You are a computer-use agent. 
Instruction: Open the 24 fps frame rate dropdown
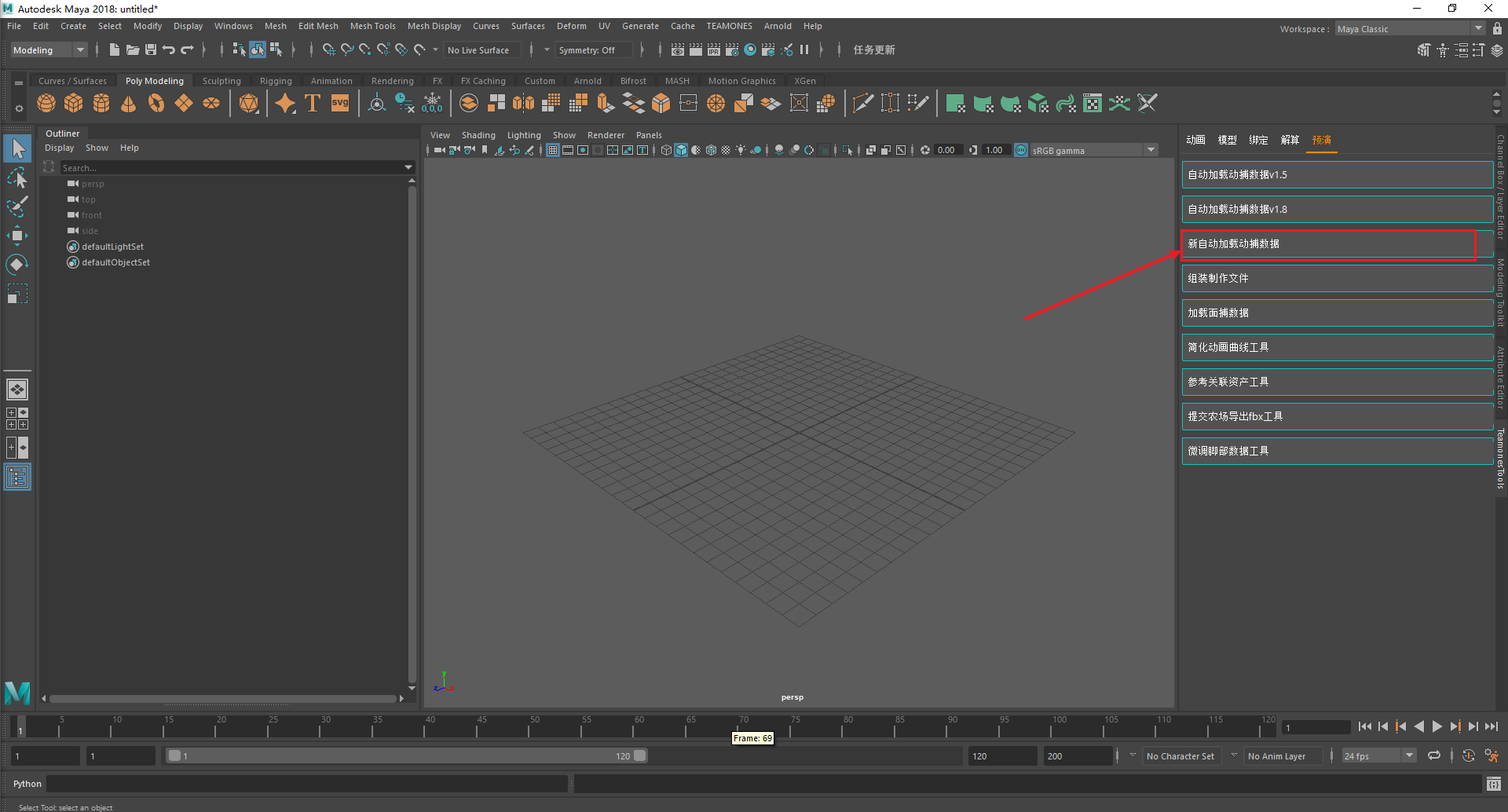pos(1409,755)
